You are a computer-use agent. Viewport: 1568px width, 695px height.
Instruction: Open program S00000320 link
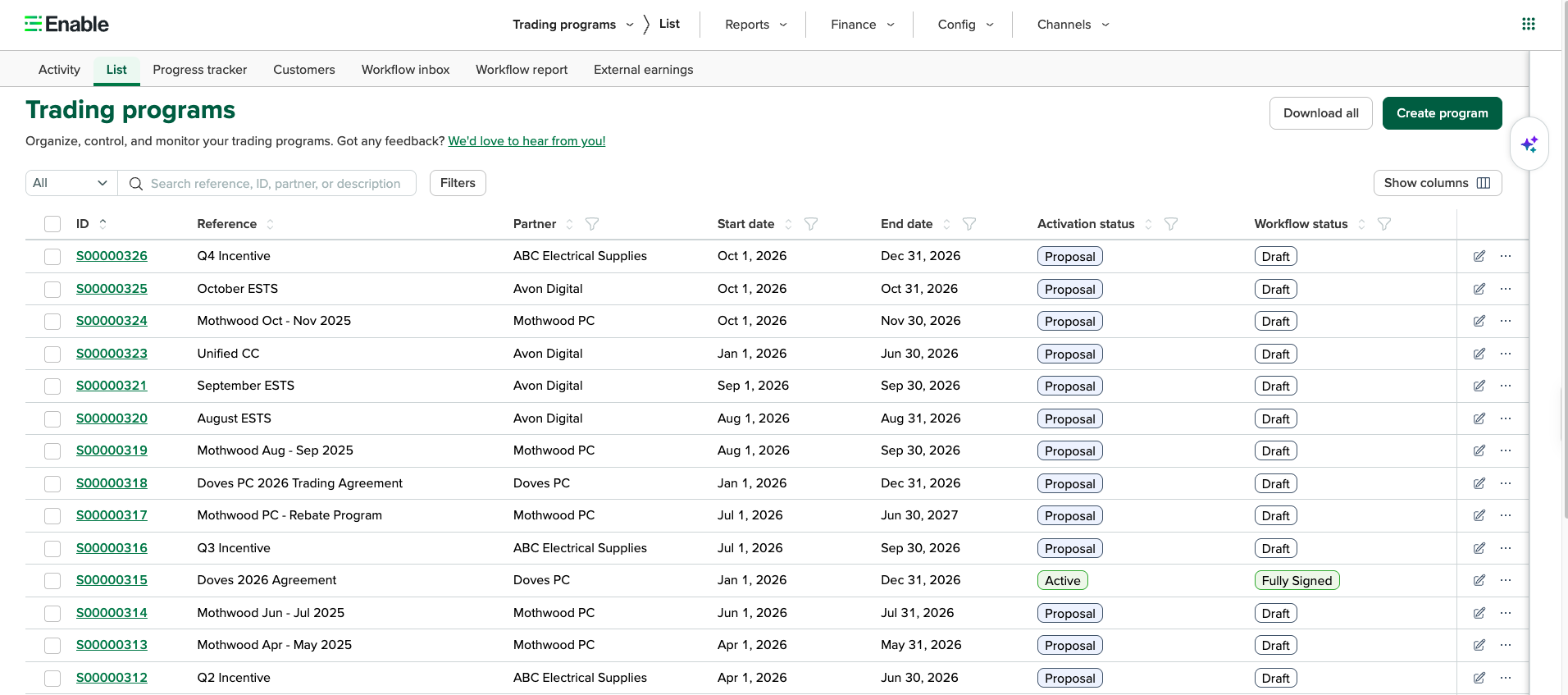click(112, 418)
